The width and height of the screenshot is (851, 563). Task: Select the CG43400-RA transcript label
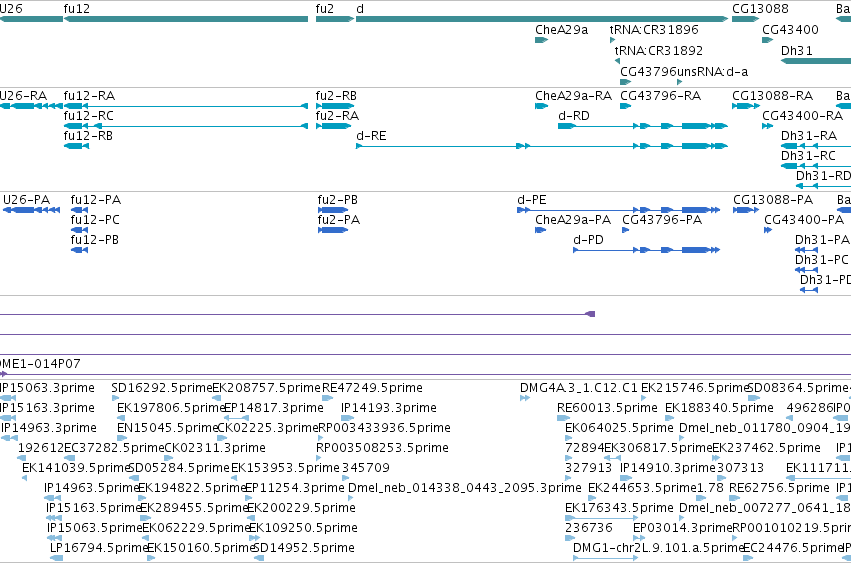tap(802, 116)
